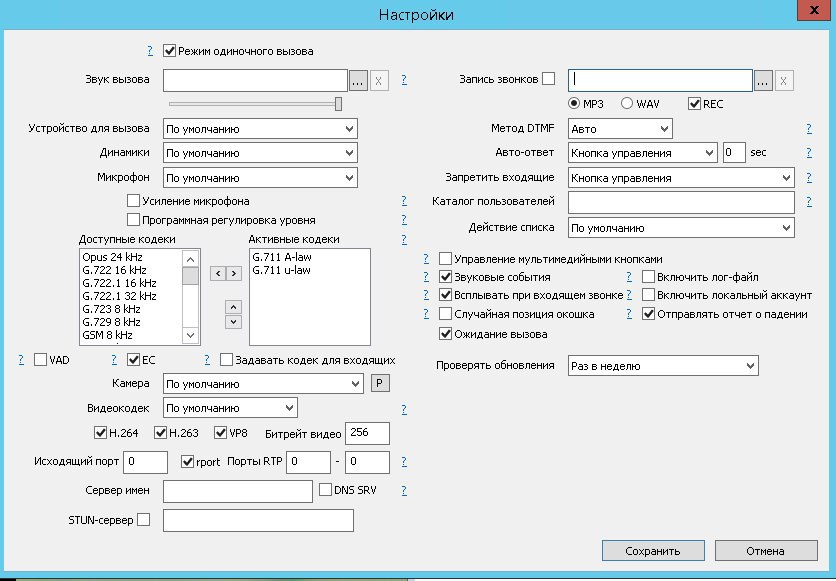Open Камера dropdown
Screen dimensions: 836x581
(263, 384)
